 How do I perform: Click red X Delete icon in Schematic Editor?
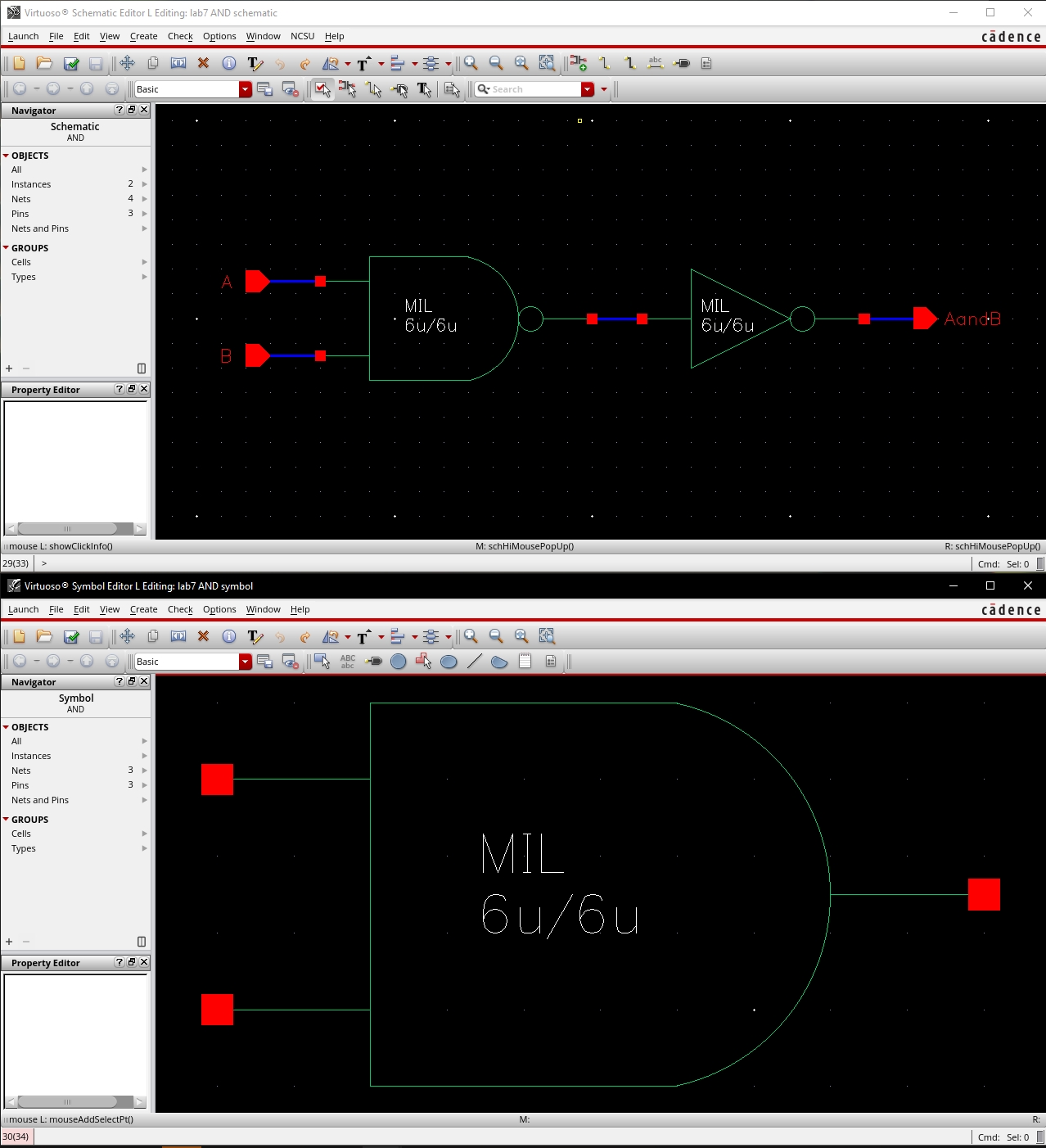click(203, 63)
